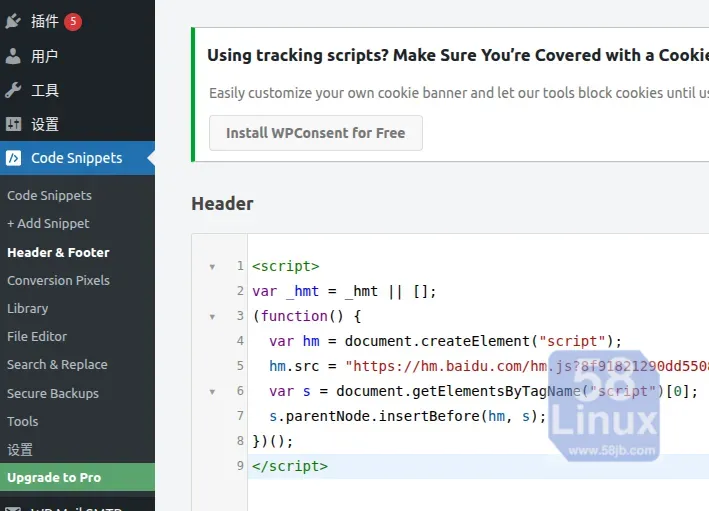The height and width of the screenshot is (511, 709).
Task: Click the opening <script> tag on line 1
Action: pos(286,266)
